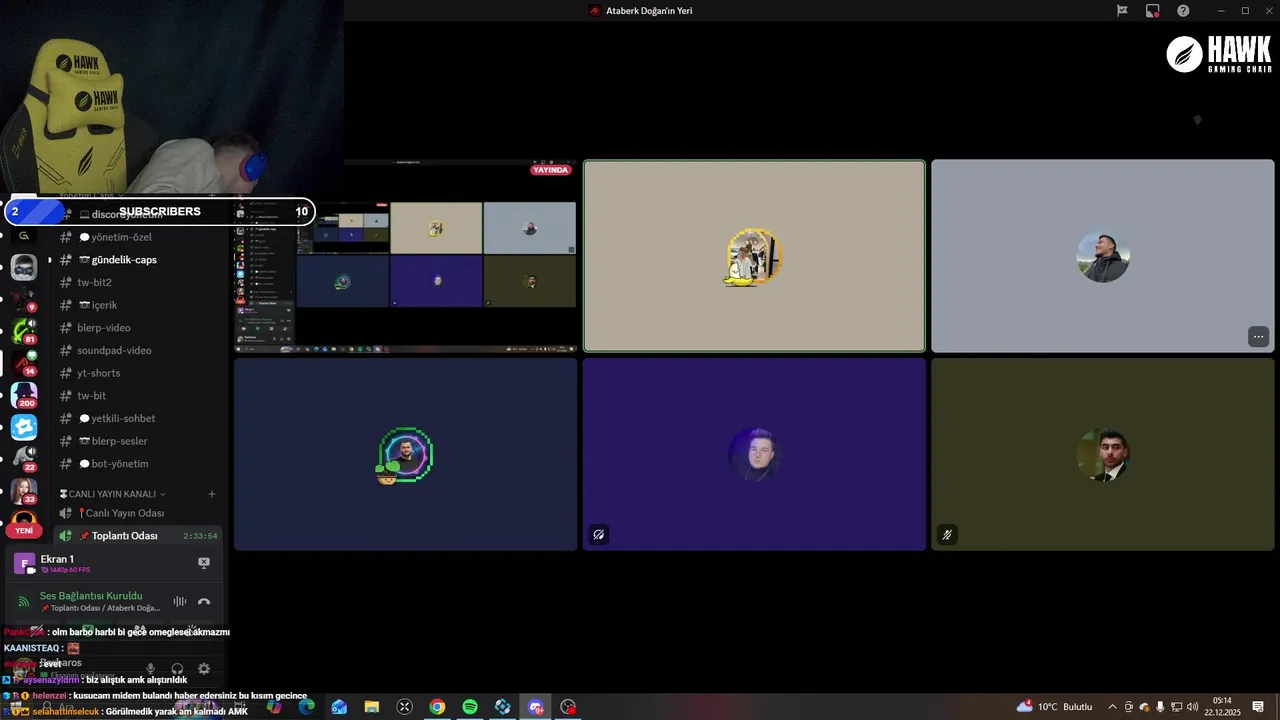Open masked-face avatar server icon

(x=24, y=267)
